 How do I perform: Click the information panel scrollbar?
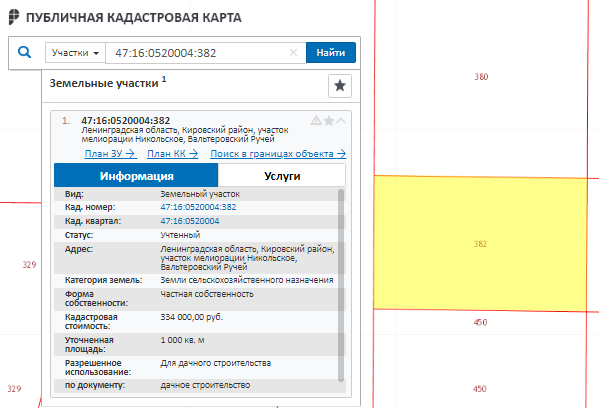[341, 285]
